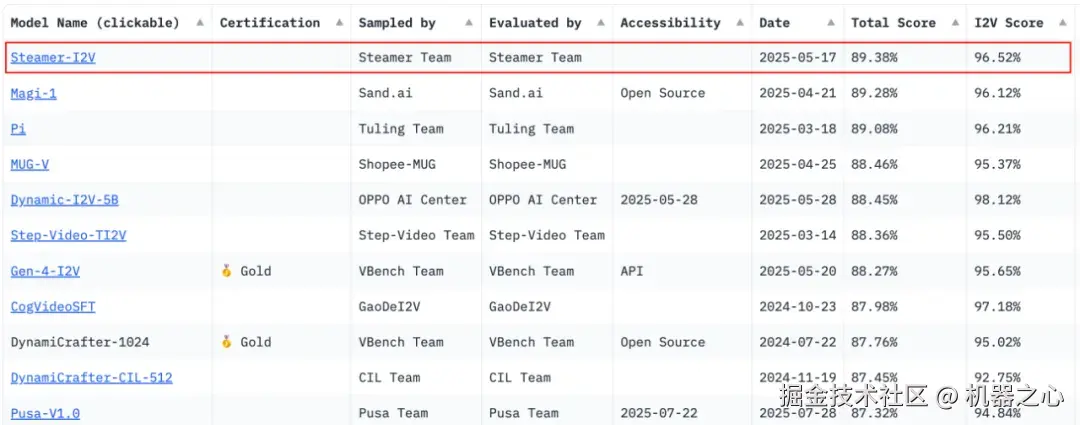
Task: Click the Pusa-V1.0 model link
Action: (45, 413)
